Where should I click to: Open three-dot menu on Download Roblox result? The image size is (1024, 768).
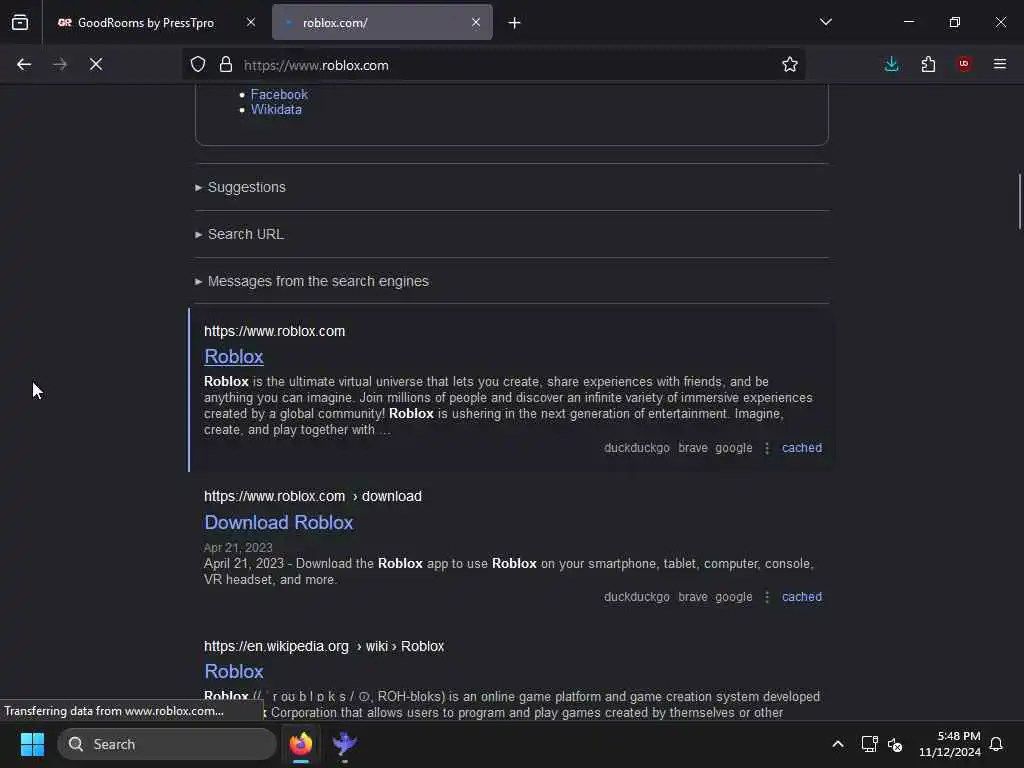pos(767,597)
